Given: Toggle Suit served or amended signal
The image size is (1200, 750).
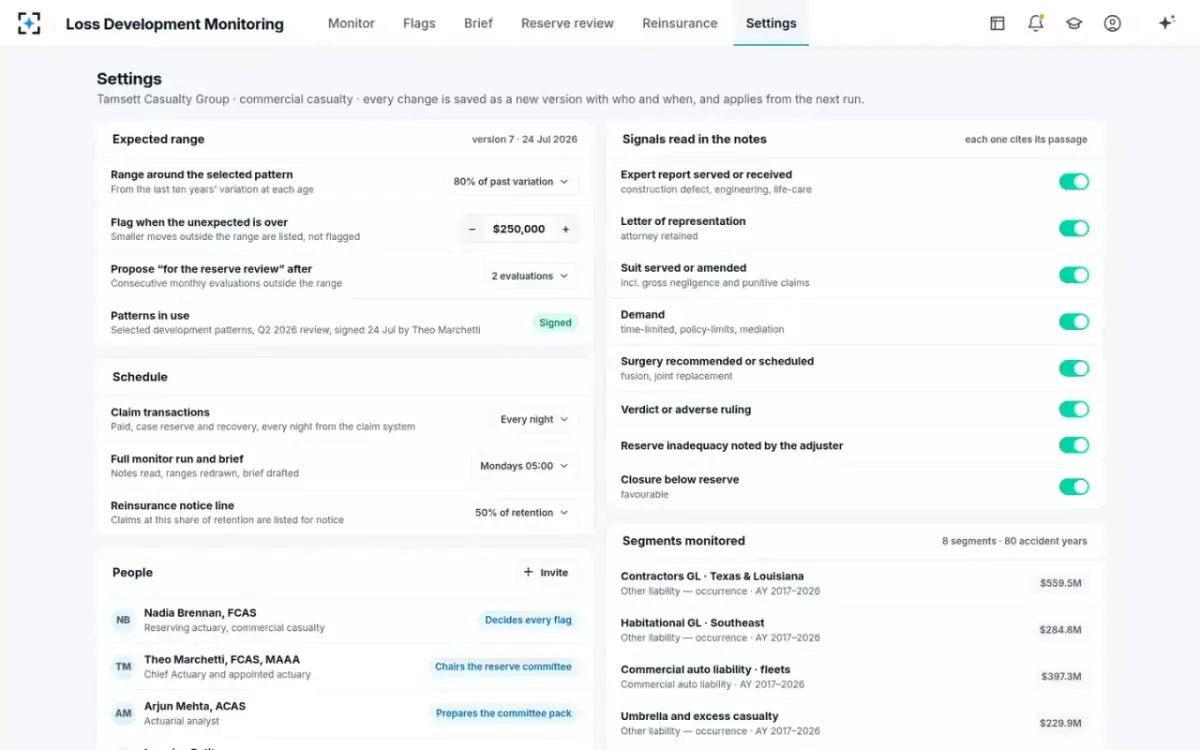Looking at the screenshot, I should click(x=1074, y=275).
